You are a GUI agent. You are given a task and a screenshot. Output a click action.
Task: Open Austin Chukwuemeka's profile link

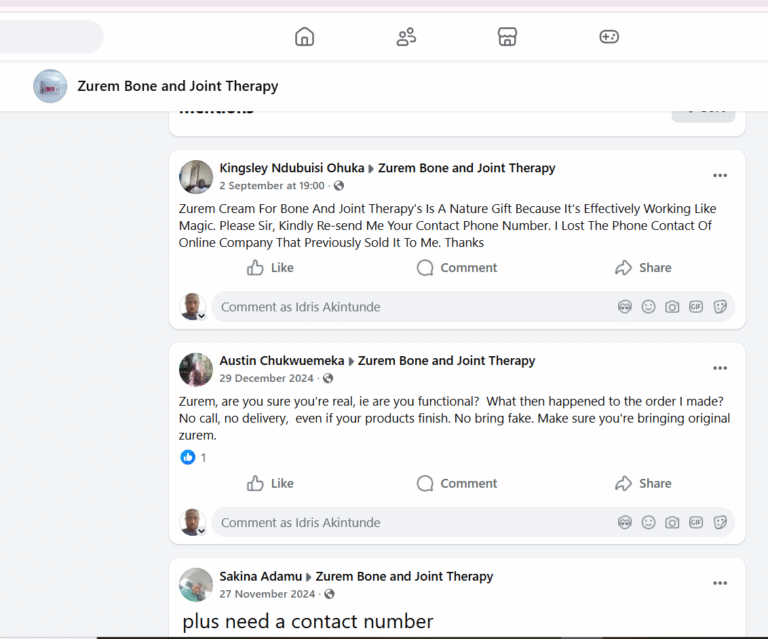tap(281, 361)
